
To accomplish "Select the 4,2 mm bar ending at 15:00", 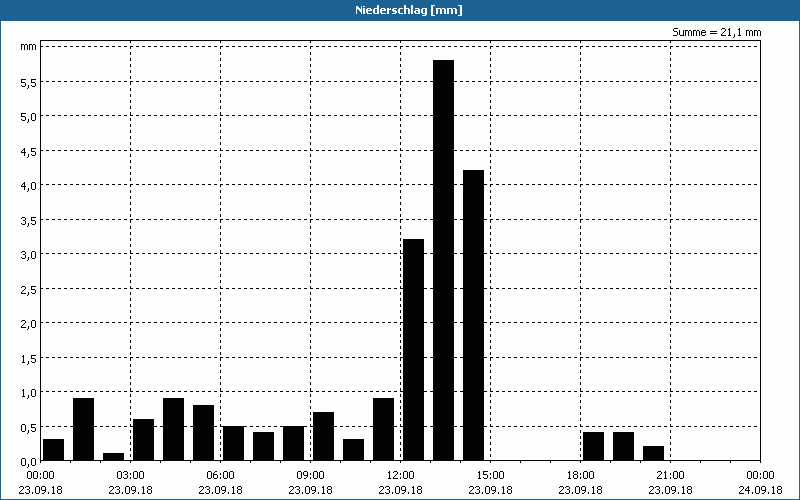I will [x=473, y=315].
